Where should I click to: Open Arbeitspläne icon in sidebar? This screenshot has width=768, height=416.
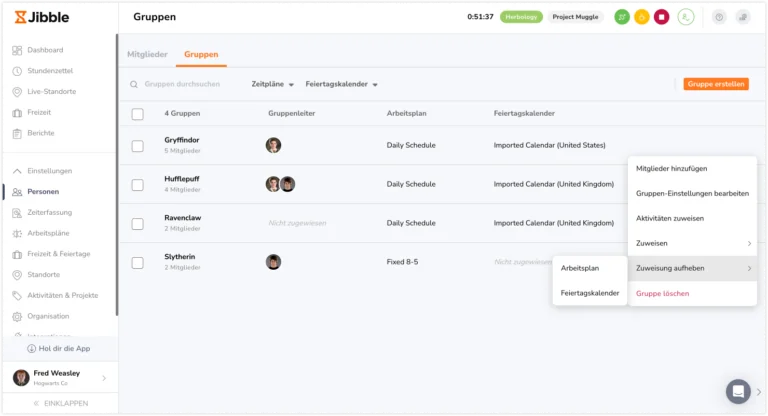tap(17, 233)
